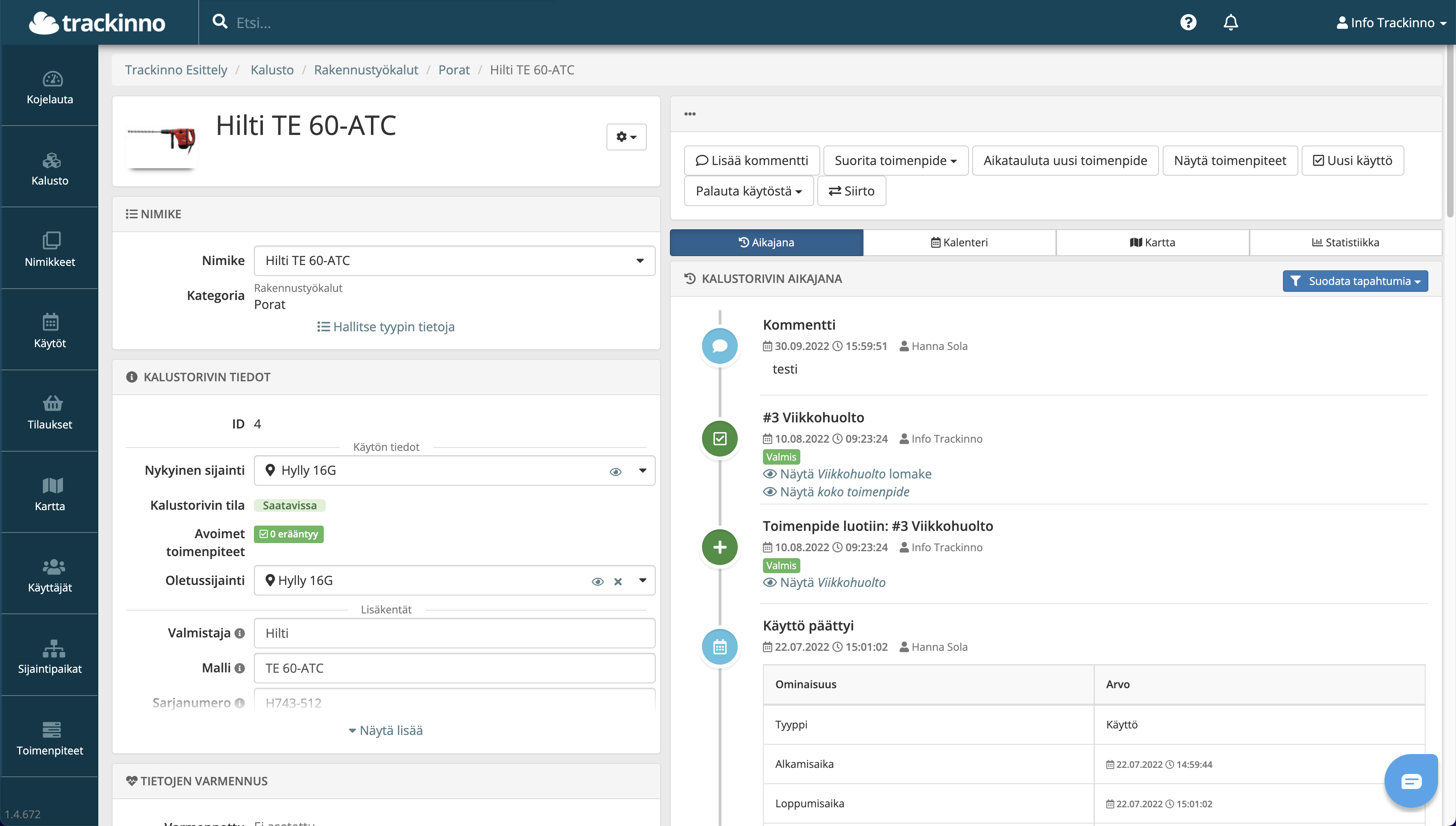Open Sijaintipaikat in sidebar
Viewport: 1456px width, 826px height.
coord(50,656)
